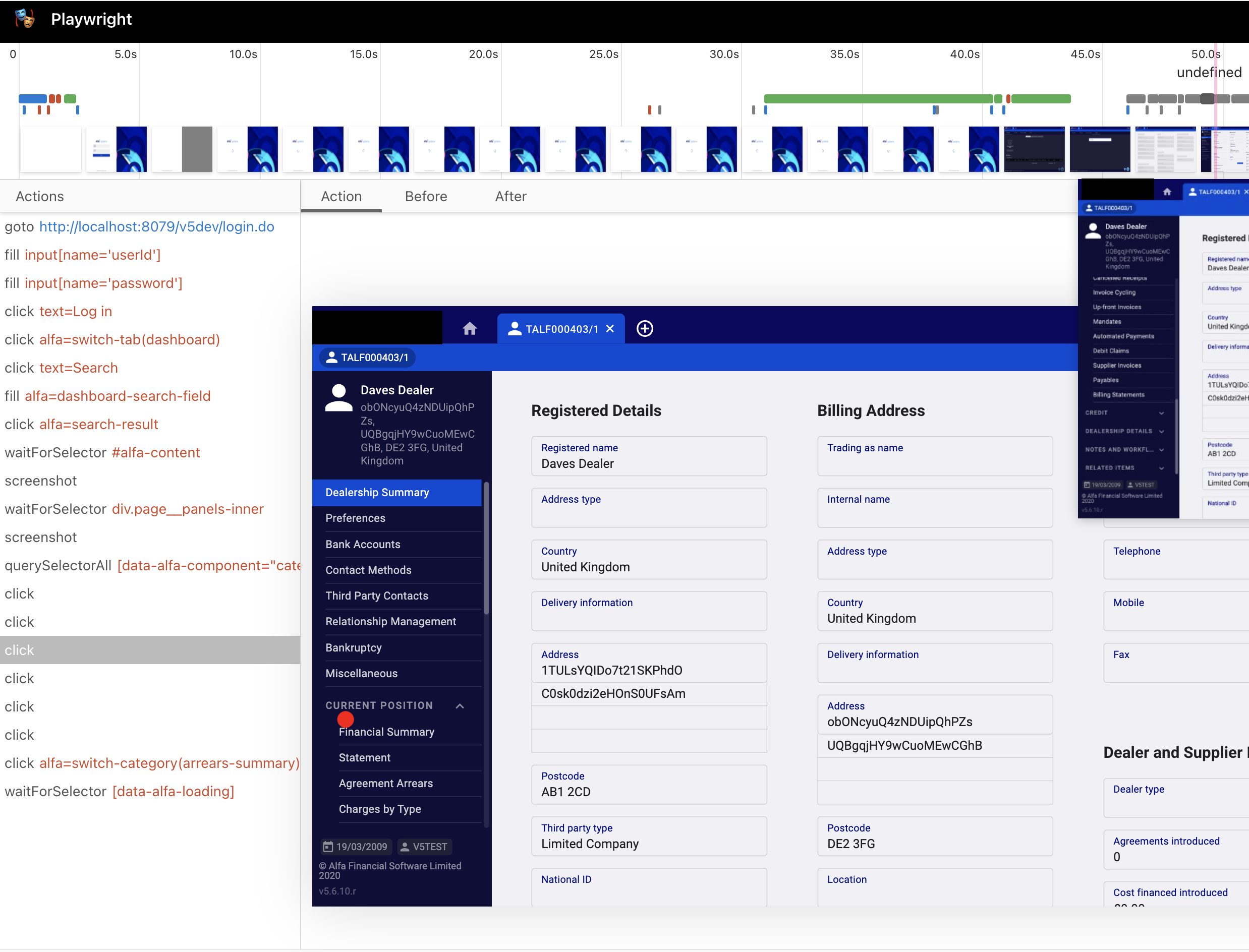Screen dimensions: 1249x952
Task: Select waitForSelector div.page__panels-inner action
Action: click(150, 509)
